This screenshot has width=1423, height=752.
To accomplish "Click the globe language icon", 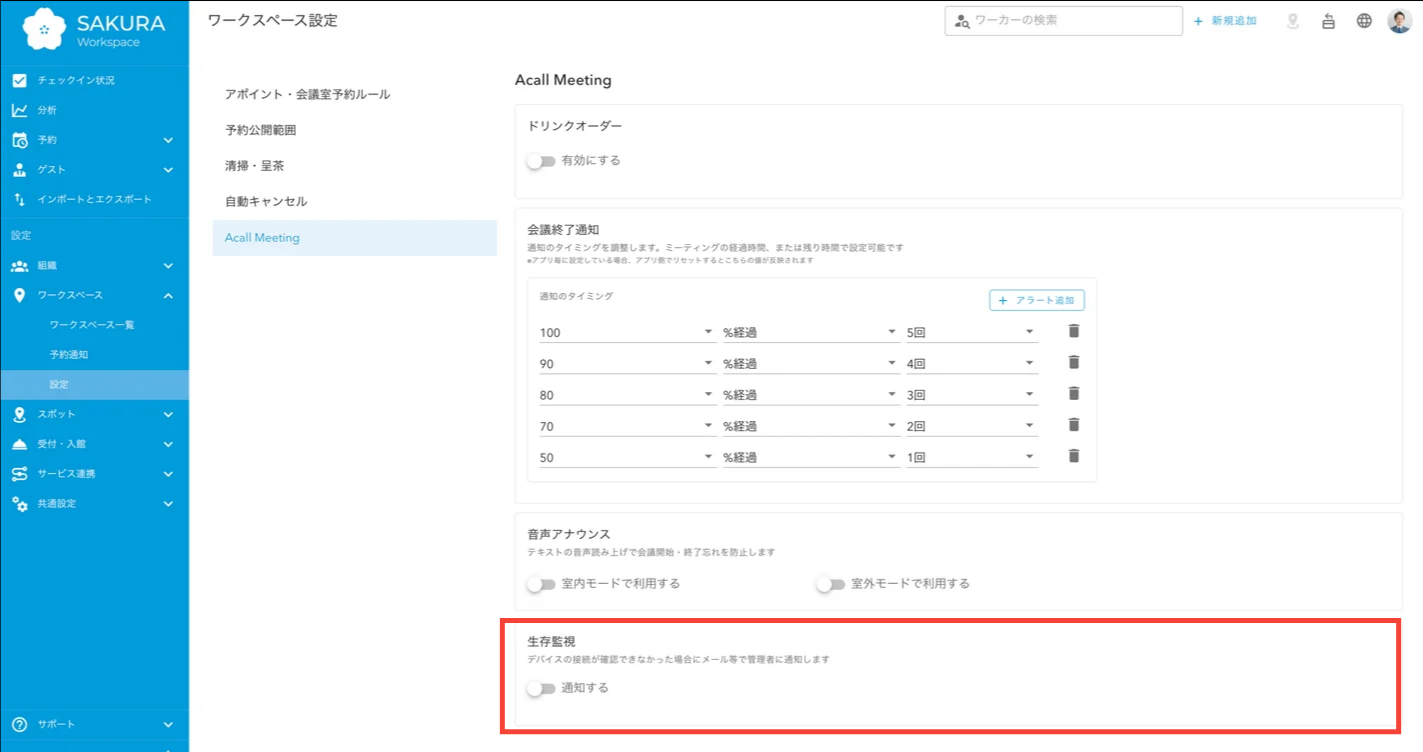I will tap(1364, 21).
